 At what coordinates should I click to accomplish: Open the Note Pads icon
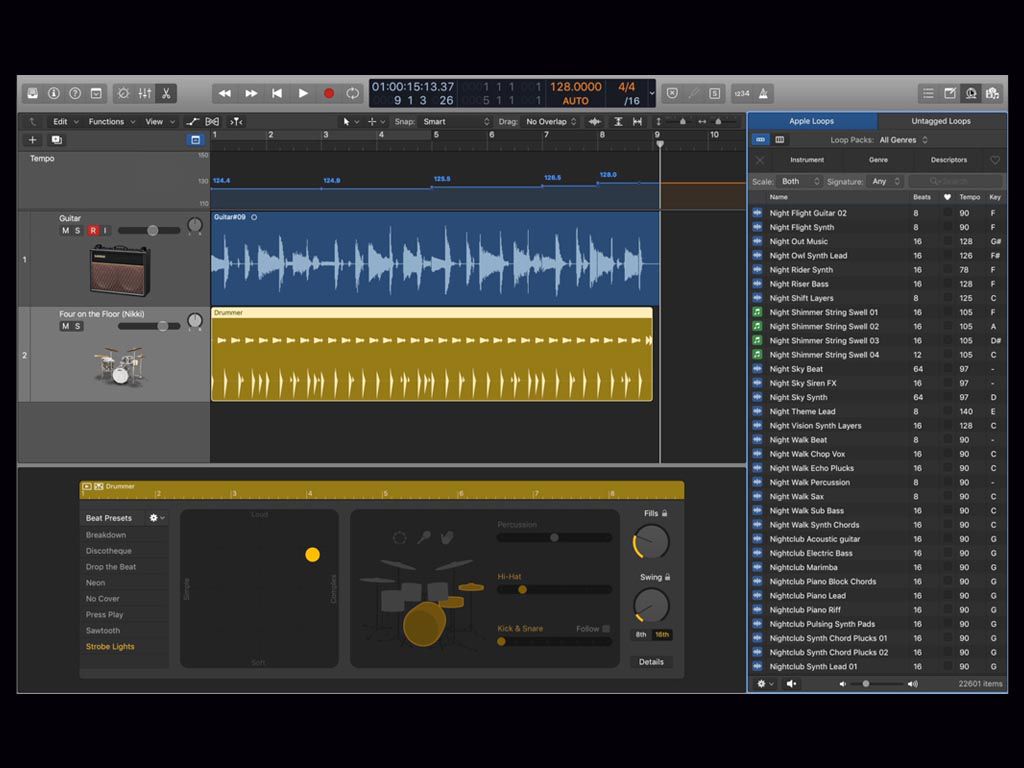coord(950,93)
